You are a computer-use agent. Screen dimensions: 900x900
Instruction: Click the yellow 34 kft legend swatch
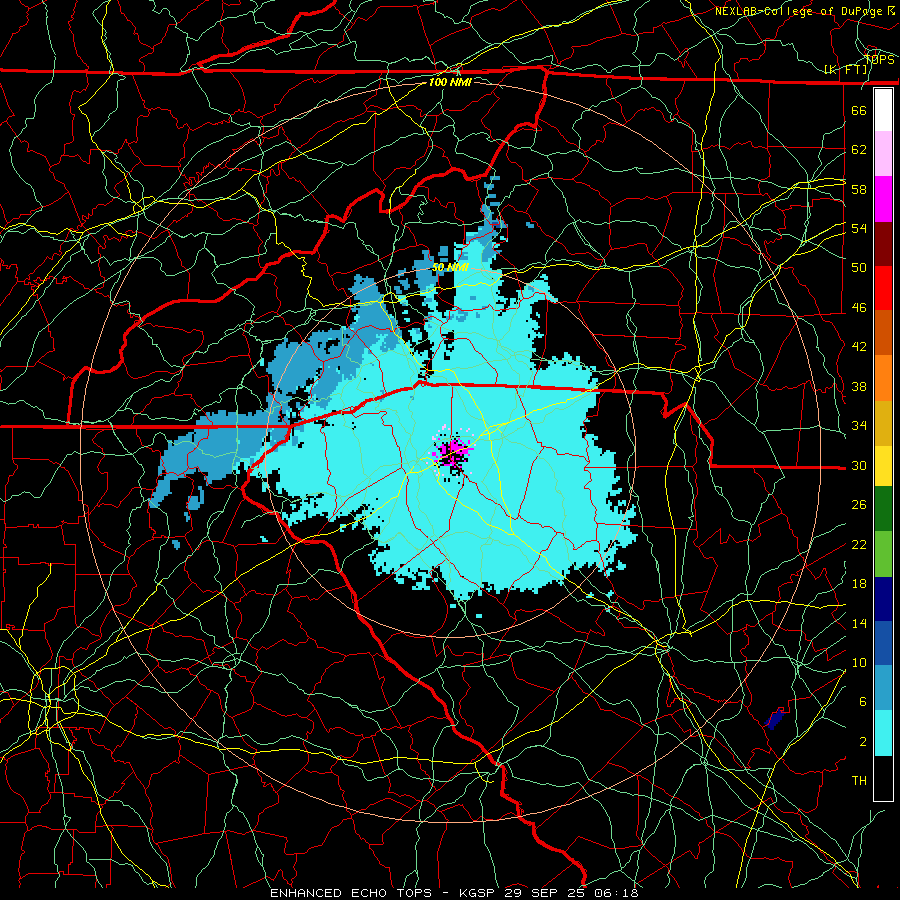click(883, 465)
